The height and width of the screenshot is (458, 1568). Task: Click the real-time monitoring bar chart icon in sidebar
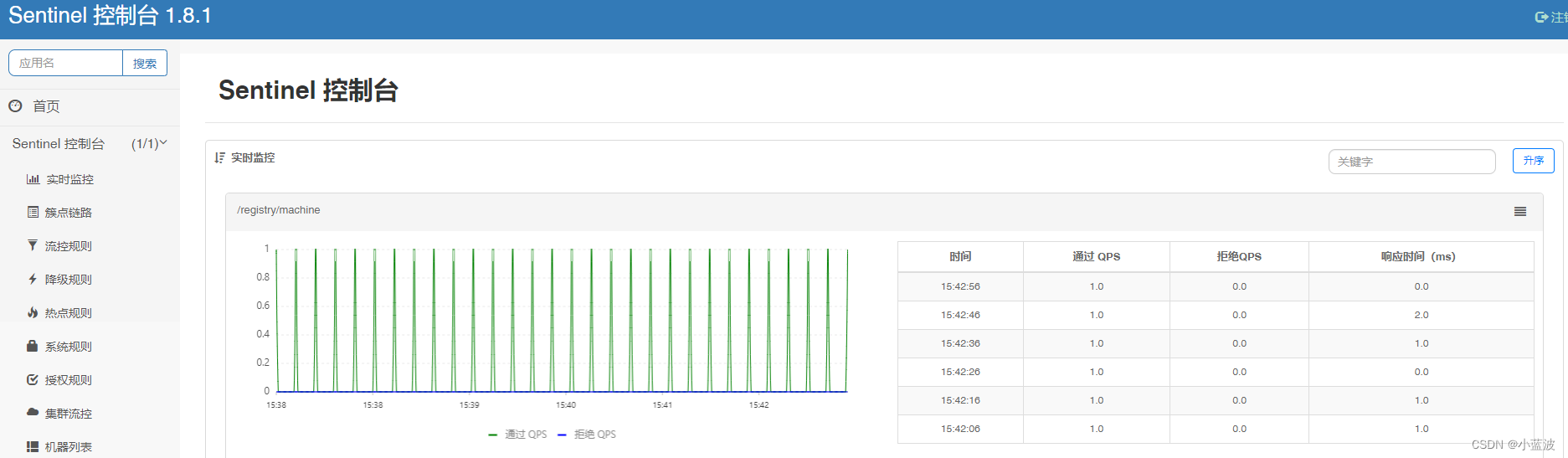tap(33, 179)
